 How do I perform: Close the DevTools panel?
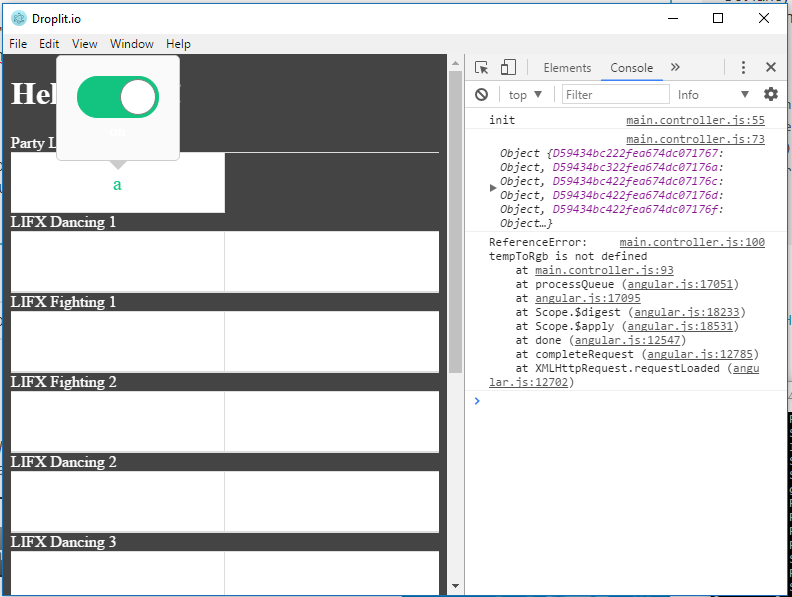click(771, 67)
